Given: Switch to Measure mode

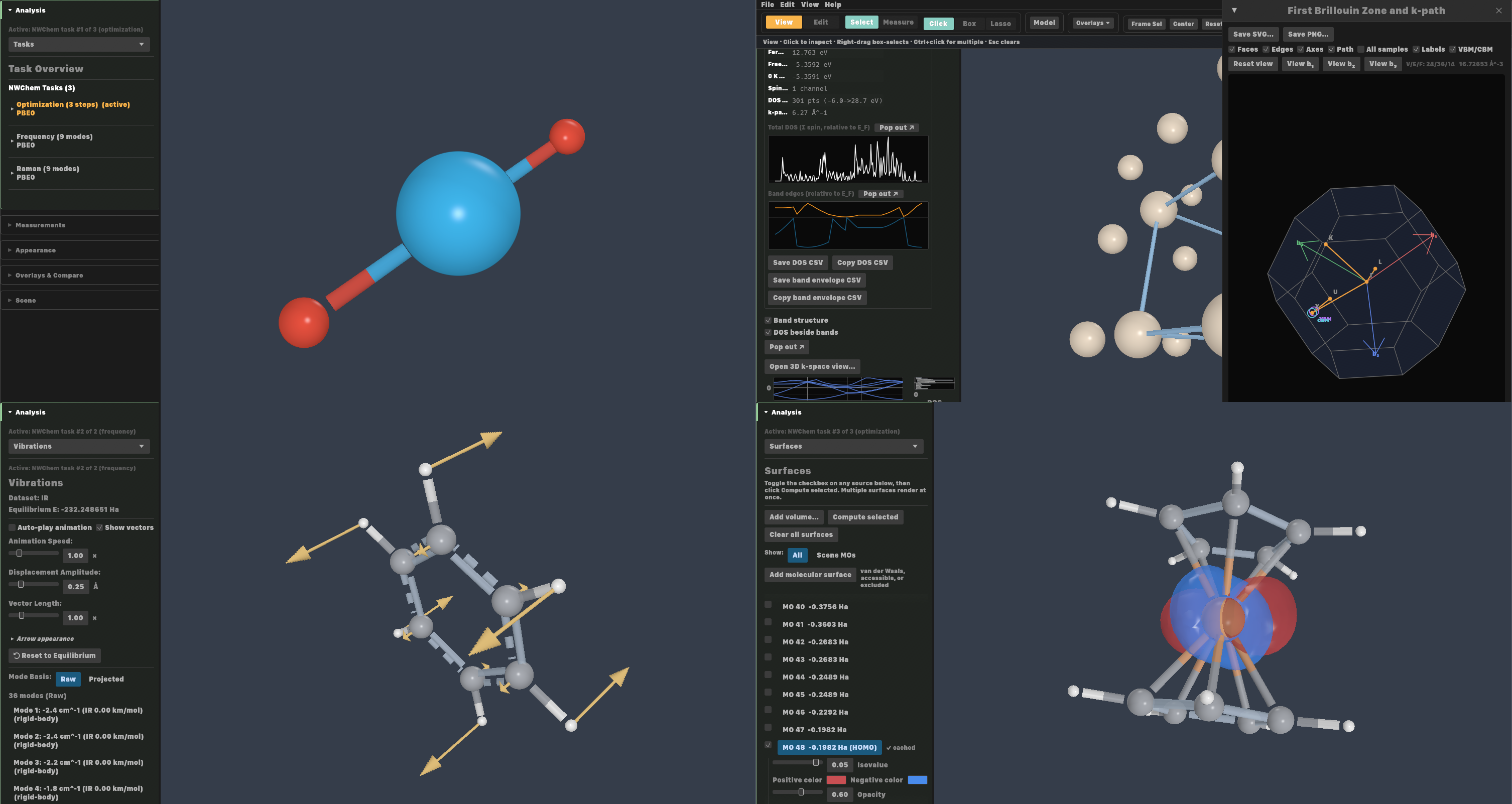Looking at the screenshot, I should pyautogui.click(x=898, y=22).
